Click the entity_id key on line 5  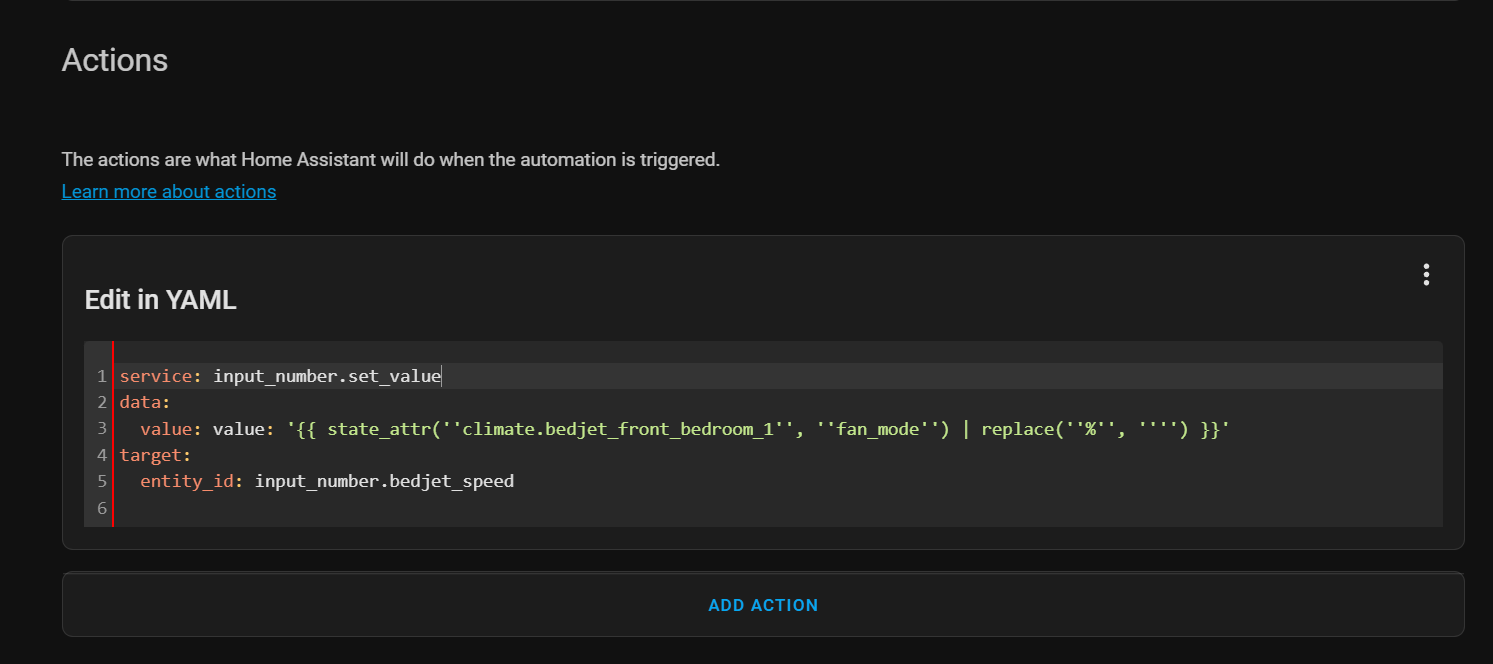(187, 481)
